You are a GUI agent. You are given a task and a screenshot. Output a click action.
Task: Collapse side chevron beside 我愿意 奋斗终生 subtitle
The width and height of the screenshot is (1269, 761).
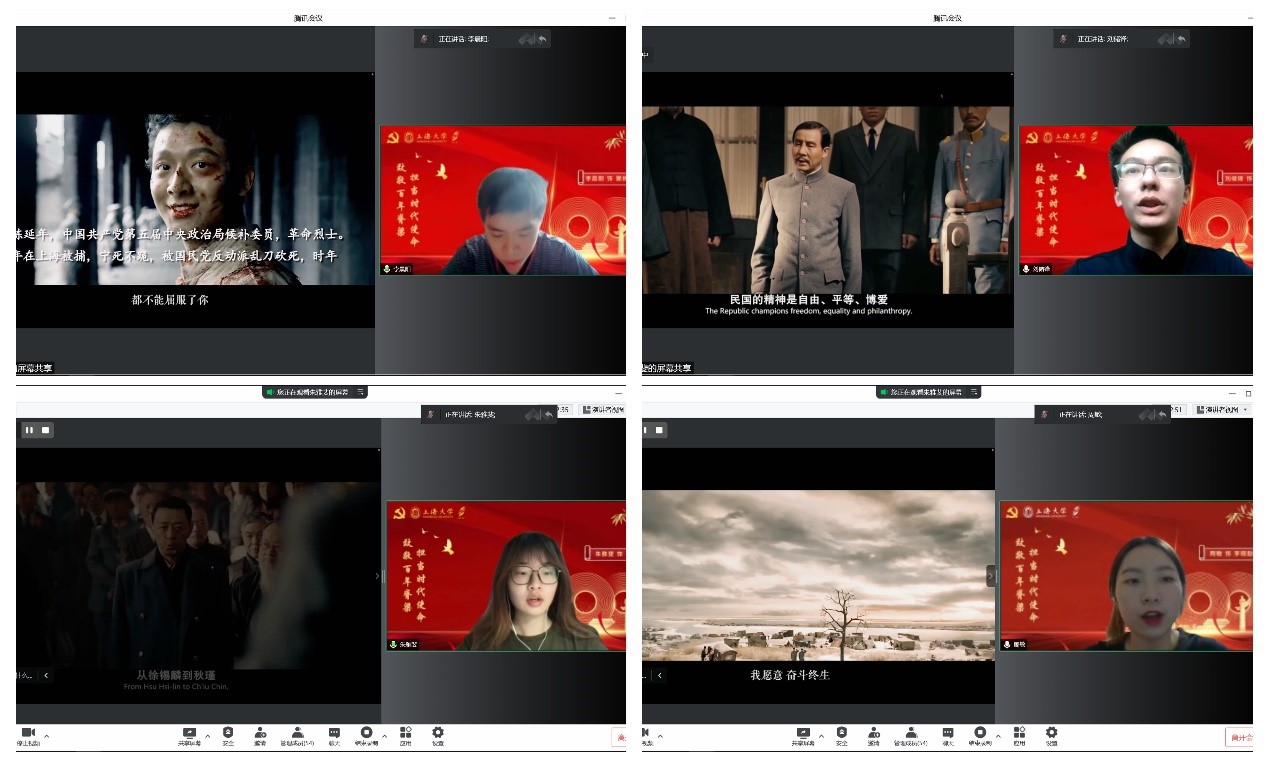coord(660,675)
